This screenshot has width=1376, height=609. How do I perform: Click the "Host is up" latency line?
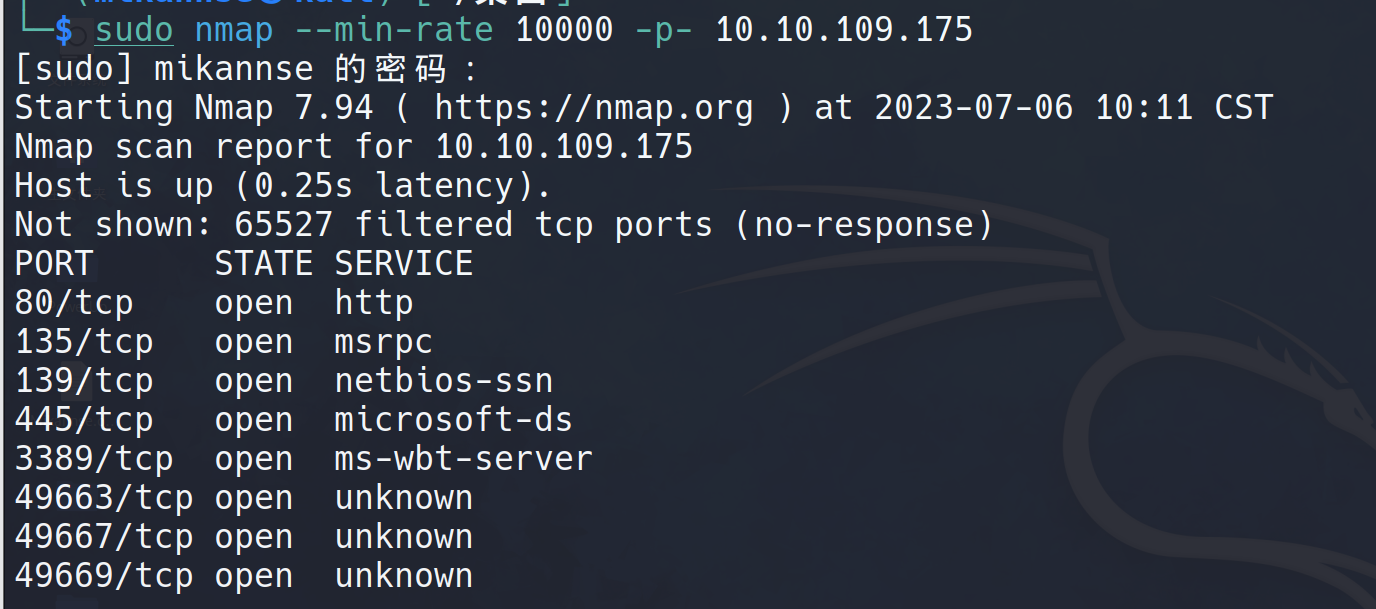pyautogui.click(x=283, y=186)
